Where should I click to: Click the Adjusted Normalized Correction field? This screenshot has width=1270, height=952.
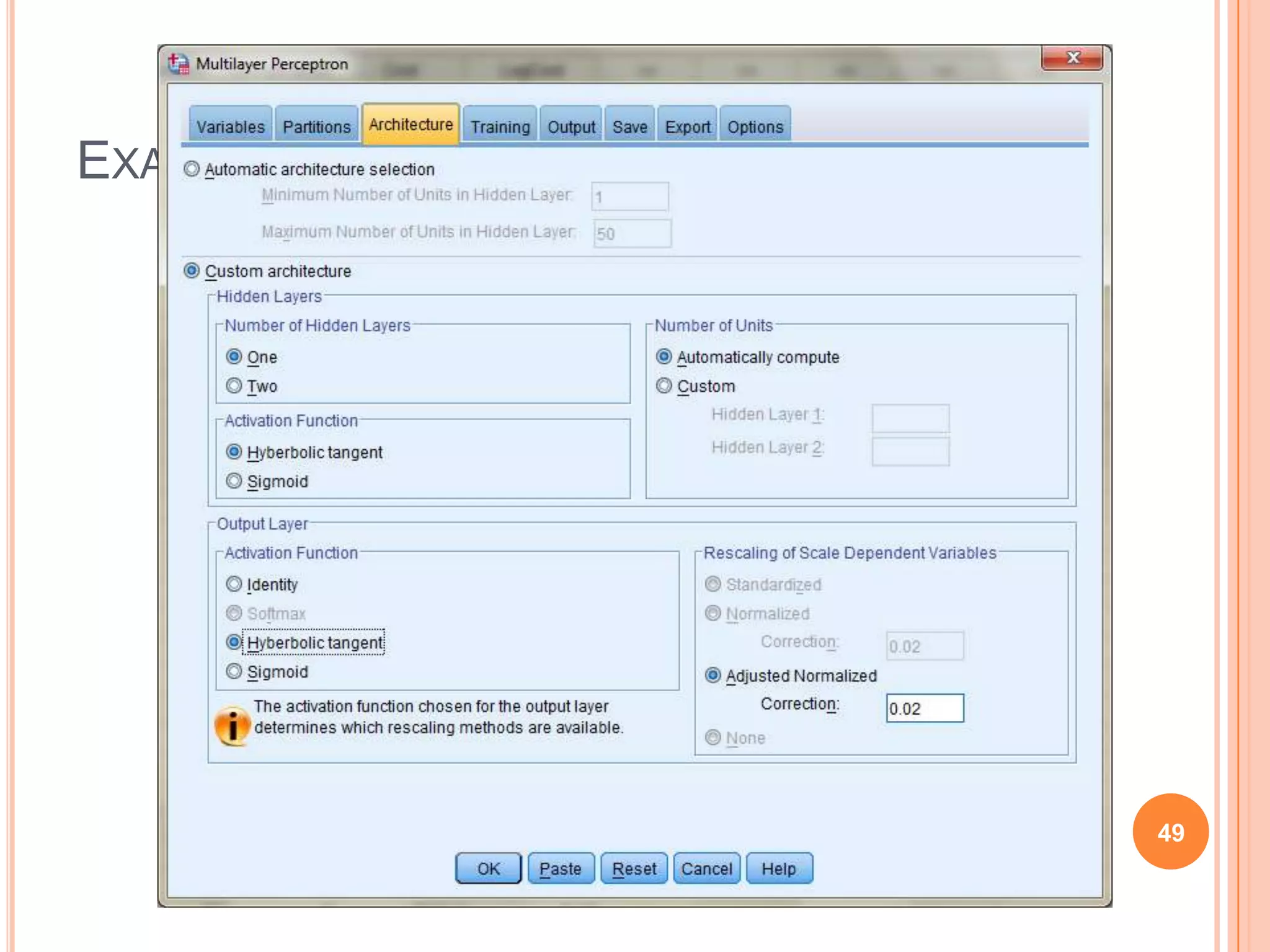(x=925, y=708)
